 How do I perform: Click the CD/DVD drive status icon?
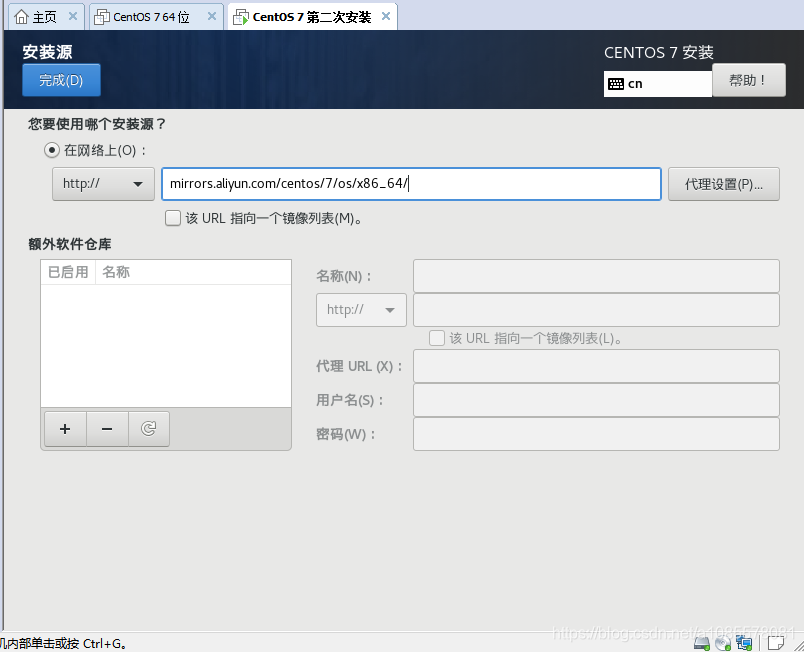[x=723, y=643]
